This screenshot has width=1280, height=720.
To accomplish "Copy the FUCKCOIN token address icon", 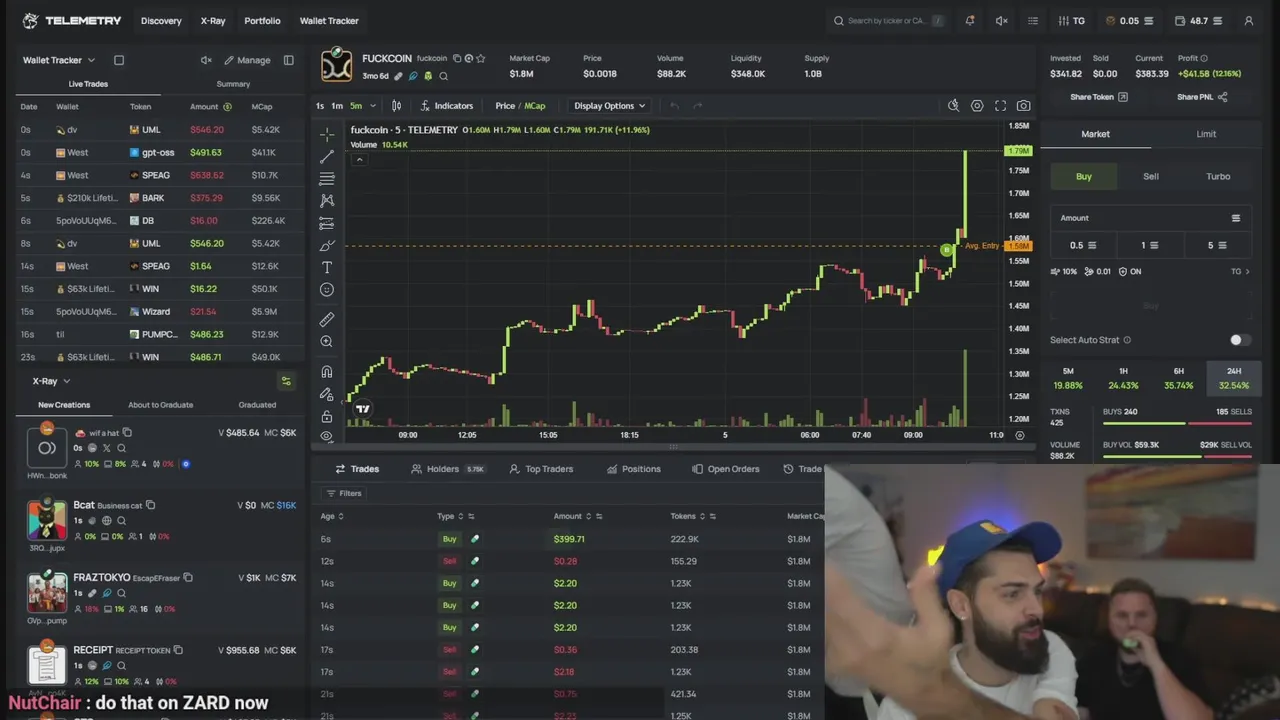I will 457,58.
